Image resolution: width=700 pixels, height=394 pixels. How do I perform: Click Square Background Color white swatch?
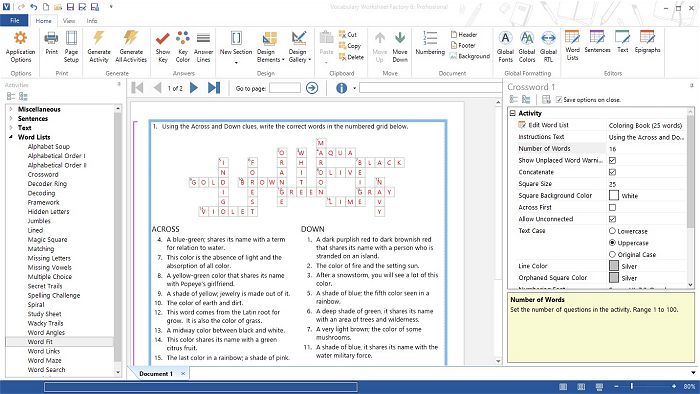614,195
